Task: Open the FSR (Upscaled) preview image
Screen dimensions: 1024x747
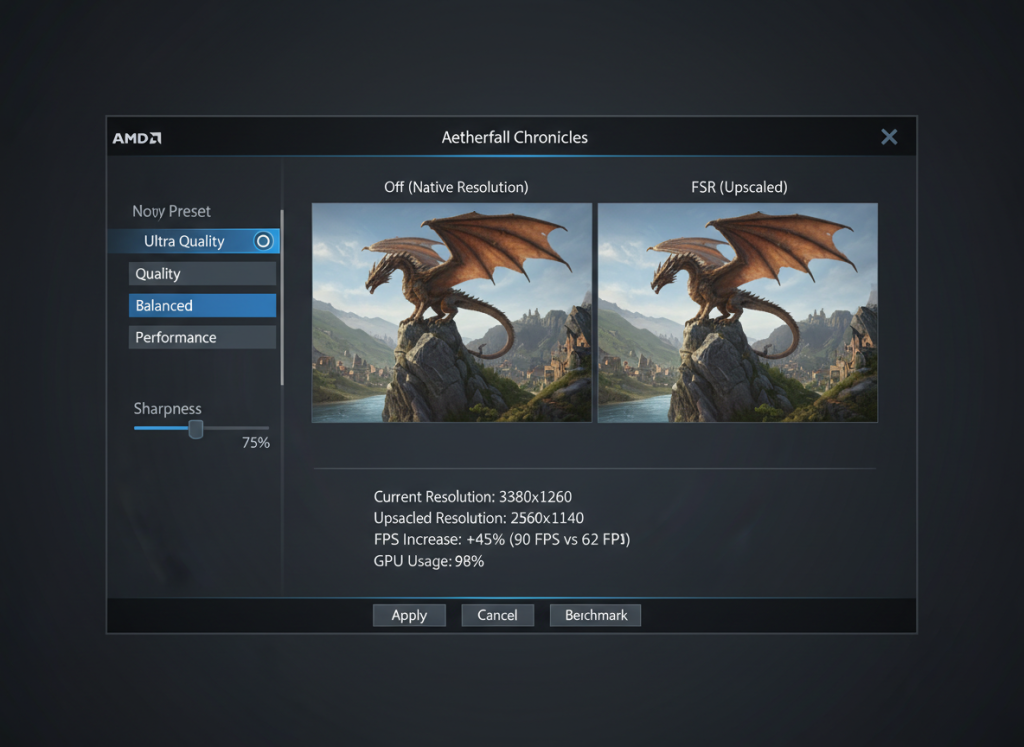Action: 738,313
